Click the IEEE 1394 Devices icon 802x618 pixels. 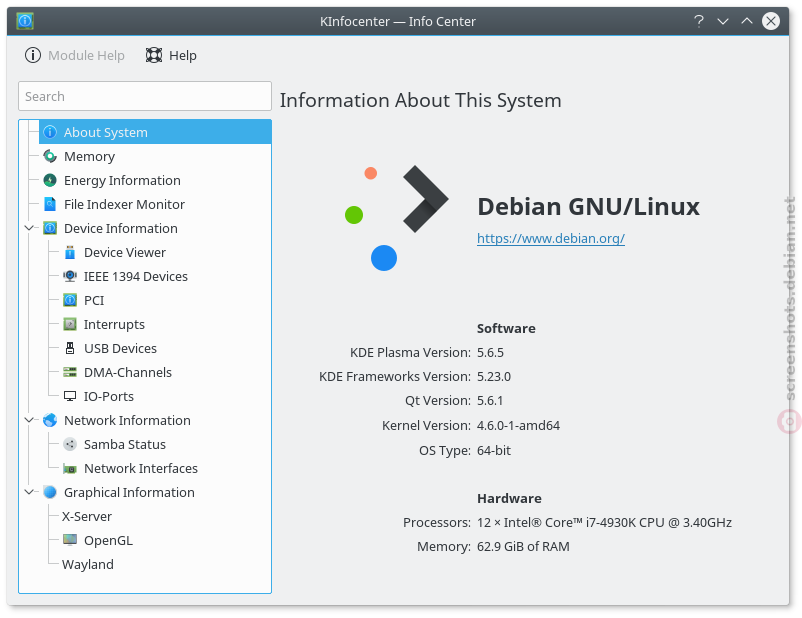(70, 276)
